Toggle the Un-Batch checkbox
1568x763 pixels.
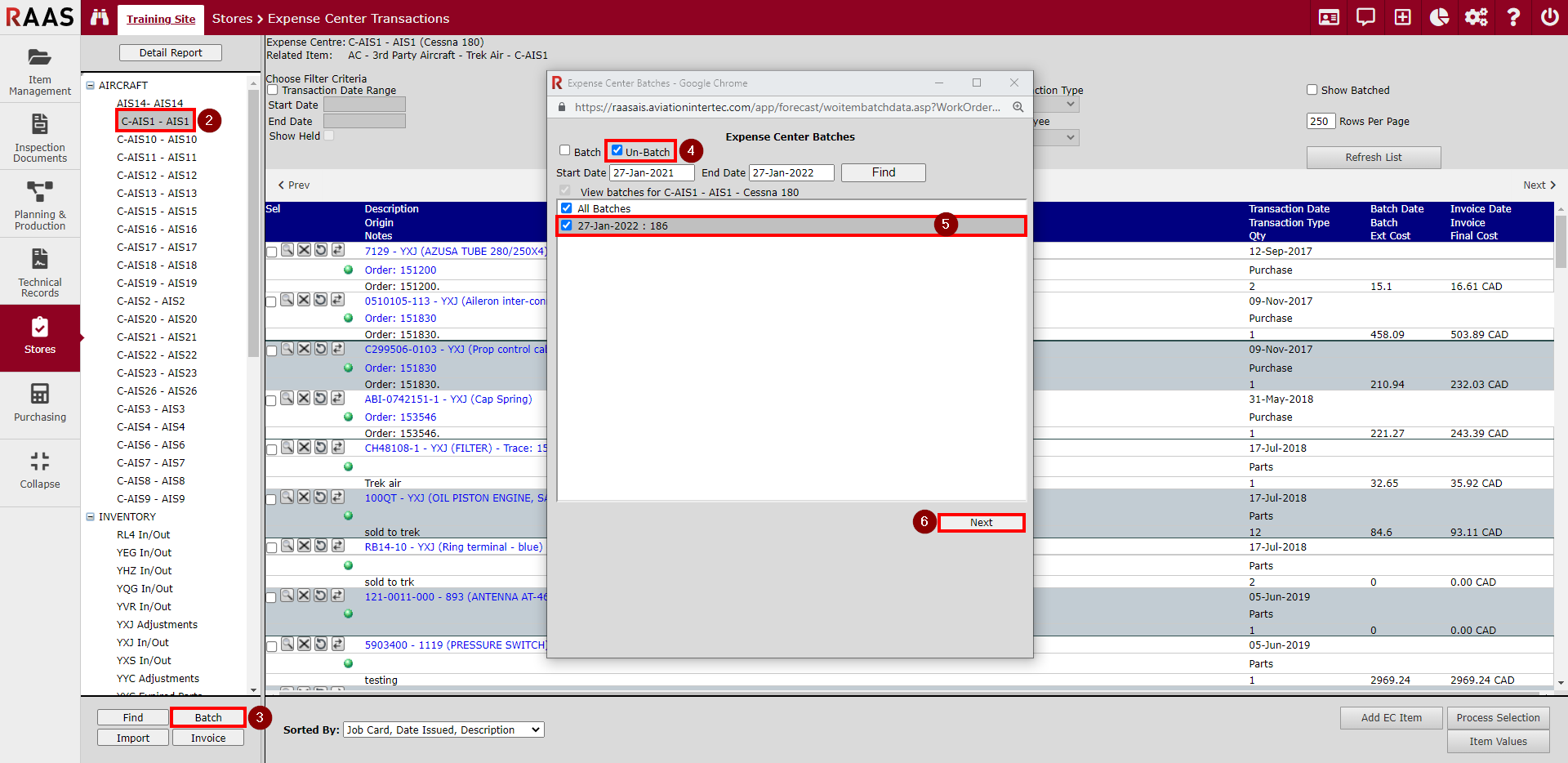click(617, 150)
